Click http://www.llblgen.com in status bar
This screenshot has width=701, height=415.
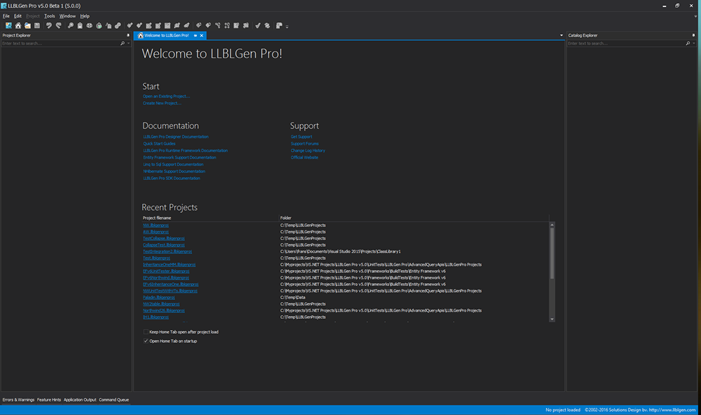672,410
